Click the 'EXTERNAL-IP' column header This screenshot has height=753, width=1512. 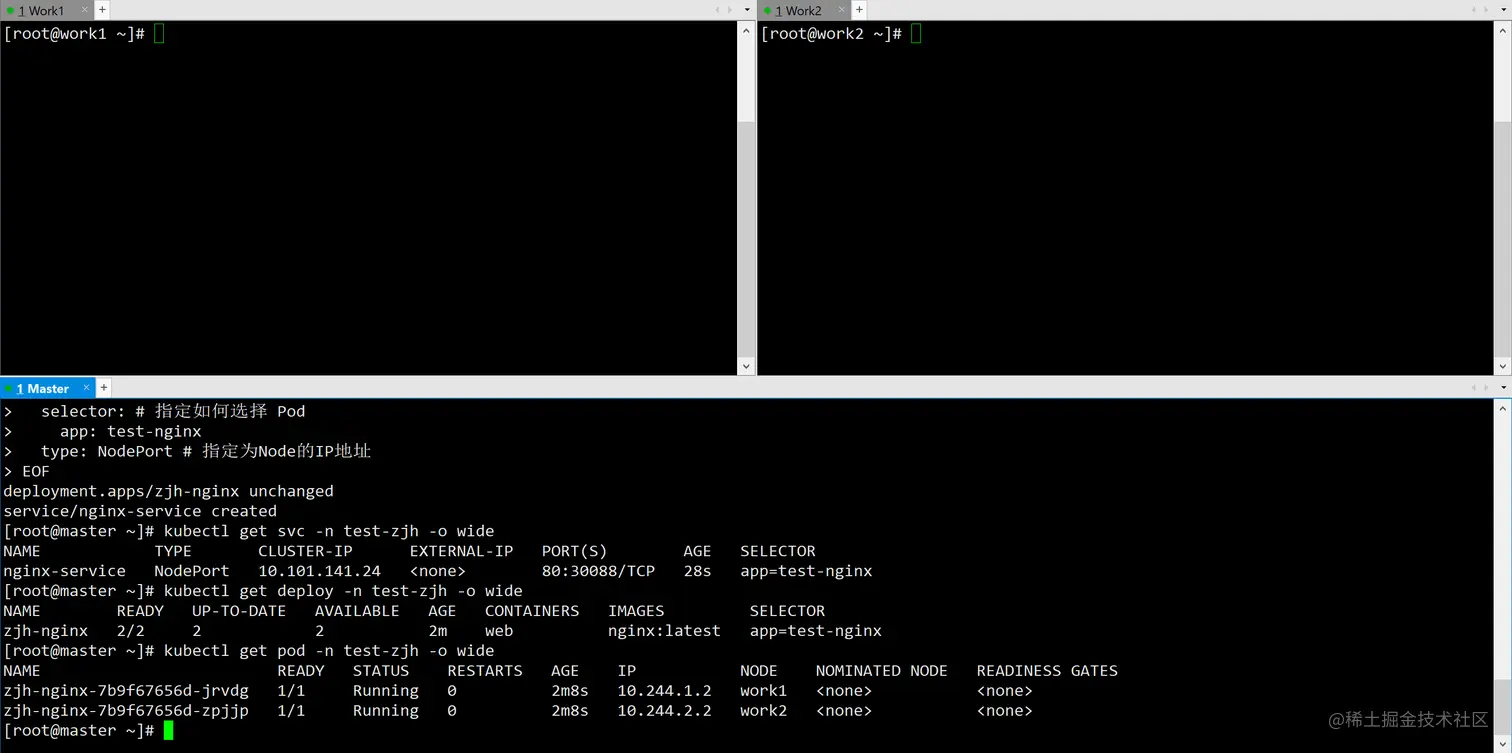(461, 551)
